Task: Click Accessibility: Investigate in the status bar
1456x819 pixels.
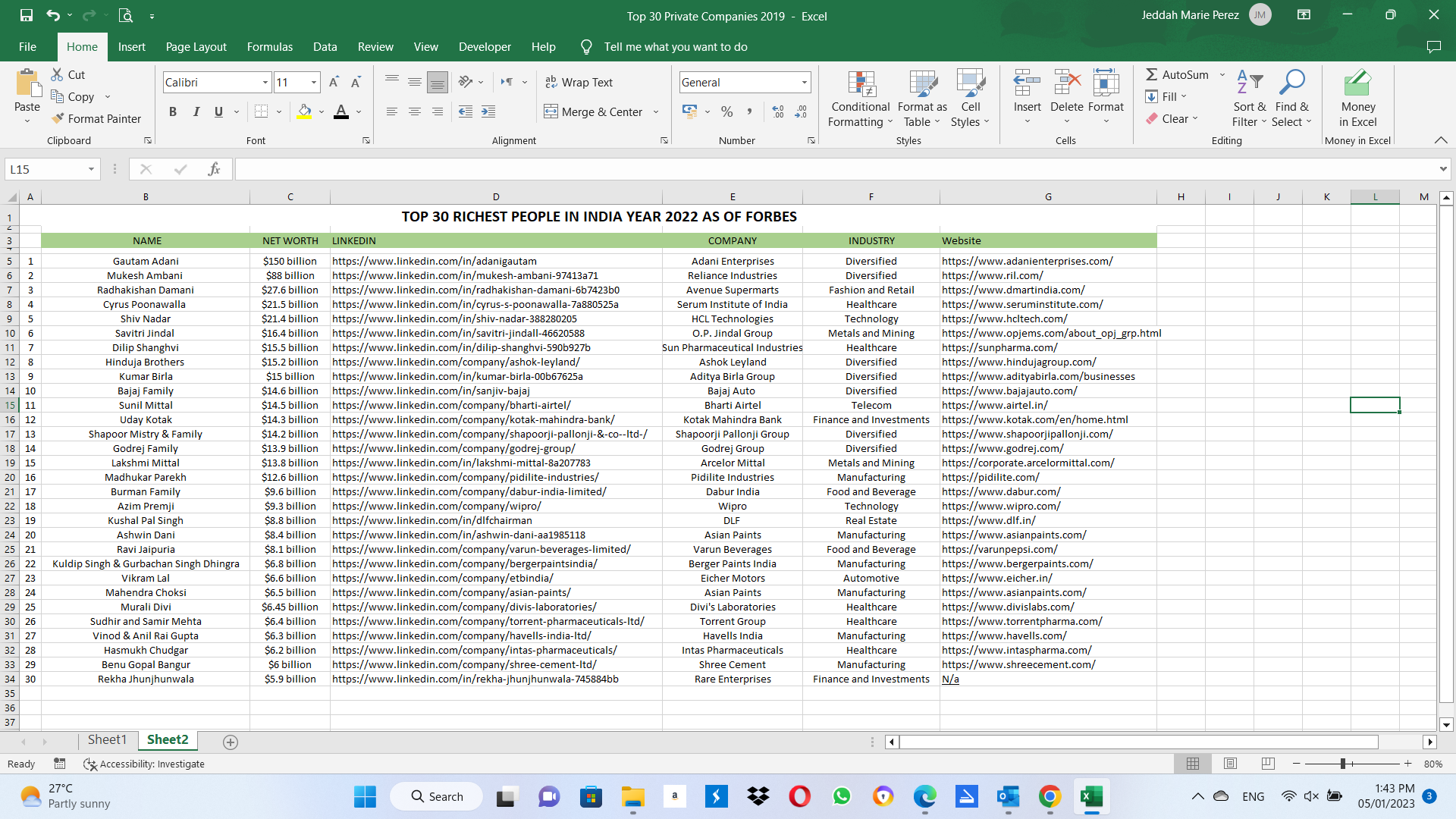Action: (144, 764)
